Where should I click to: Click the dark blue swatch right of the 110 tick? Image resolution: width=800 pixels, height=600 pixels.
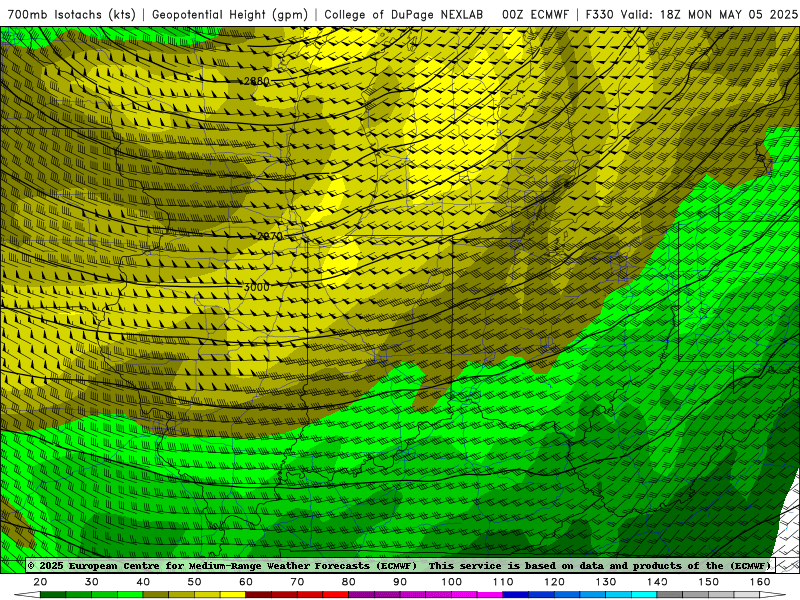pos(515,595)
